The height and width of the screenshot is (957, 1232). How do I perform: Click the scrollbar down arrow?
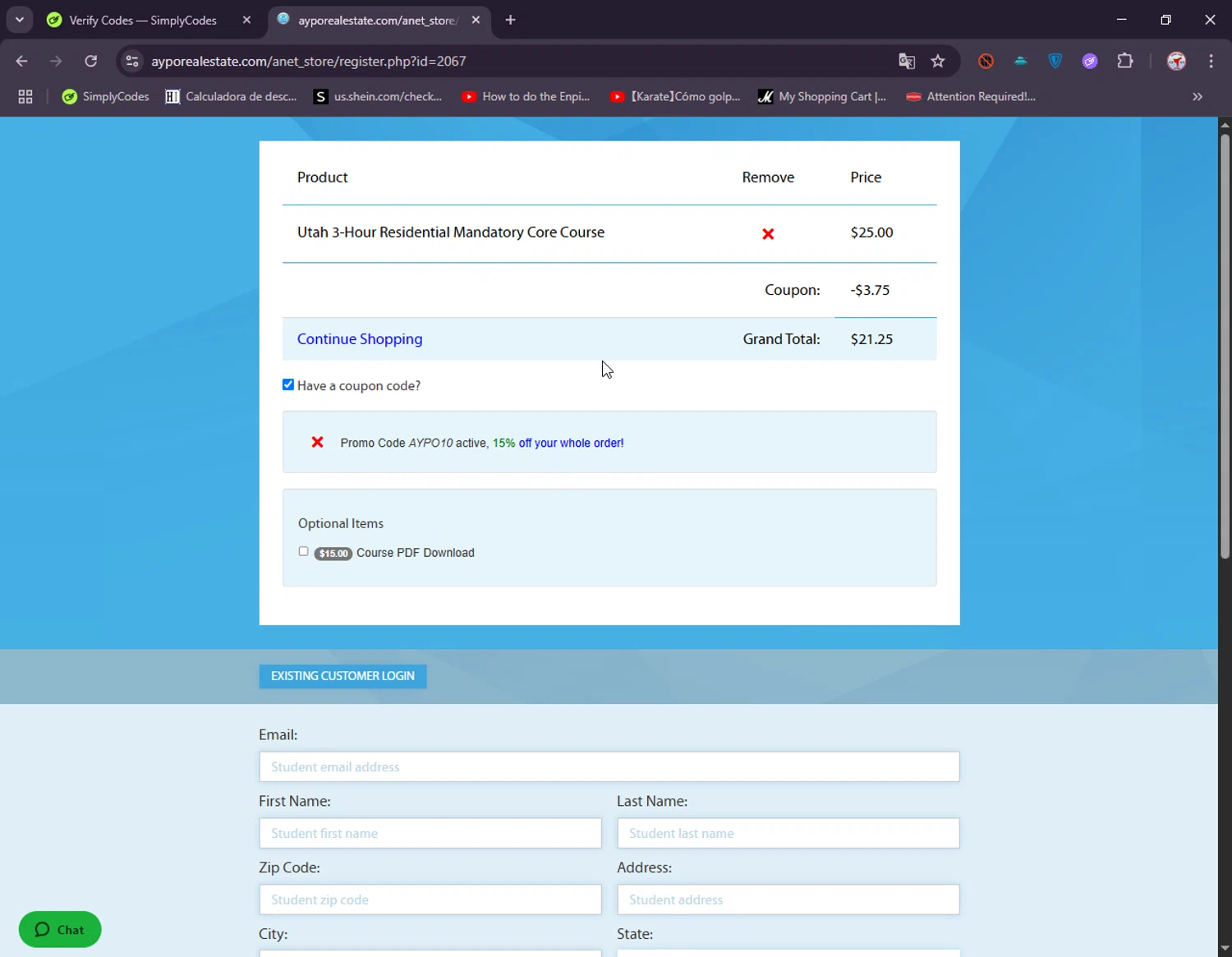point(1225,949)
